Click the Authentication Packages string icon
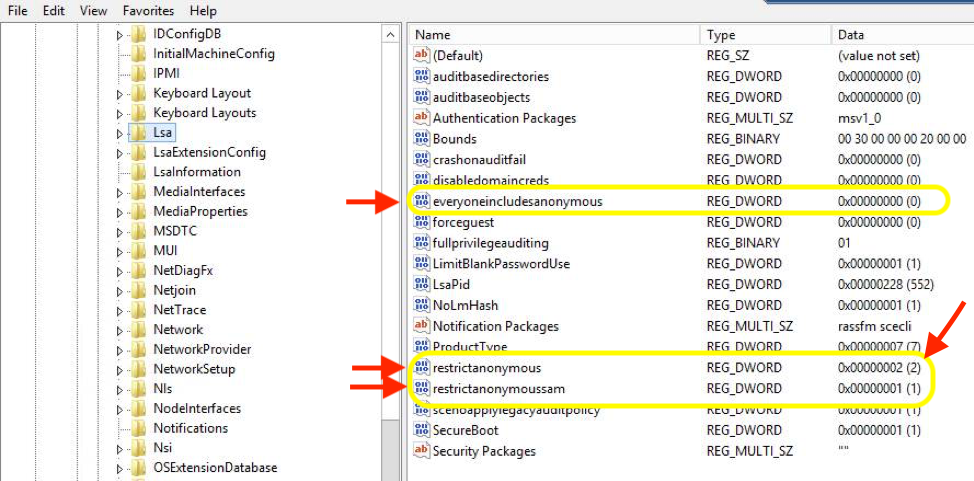Viewport: 974px width, 481px height. pyautogui.click(x=422, y=118)
